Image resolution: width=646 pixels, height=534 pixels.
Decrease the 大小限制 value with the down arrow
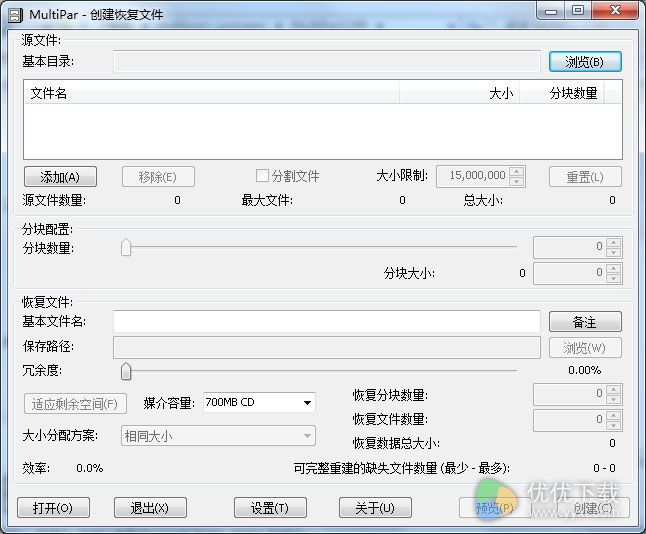[x=517, y=182]
